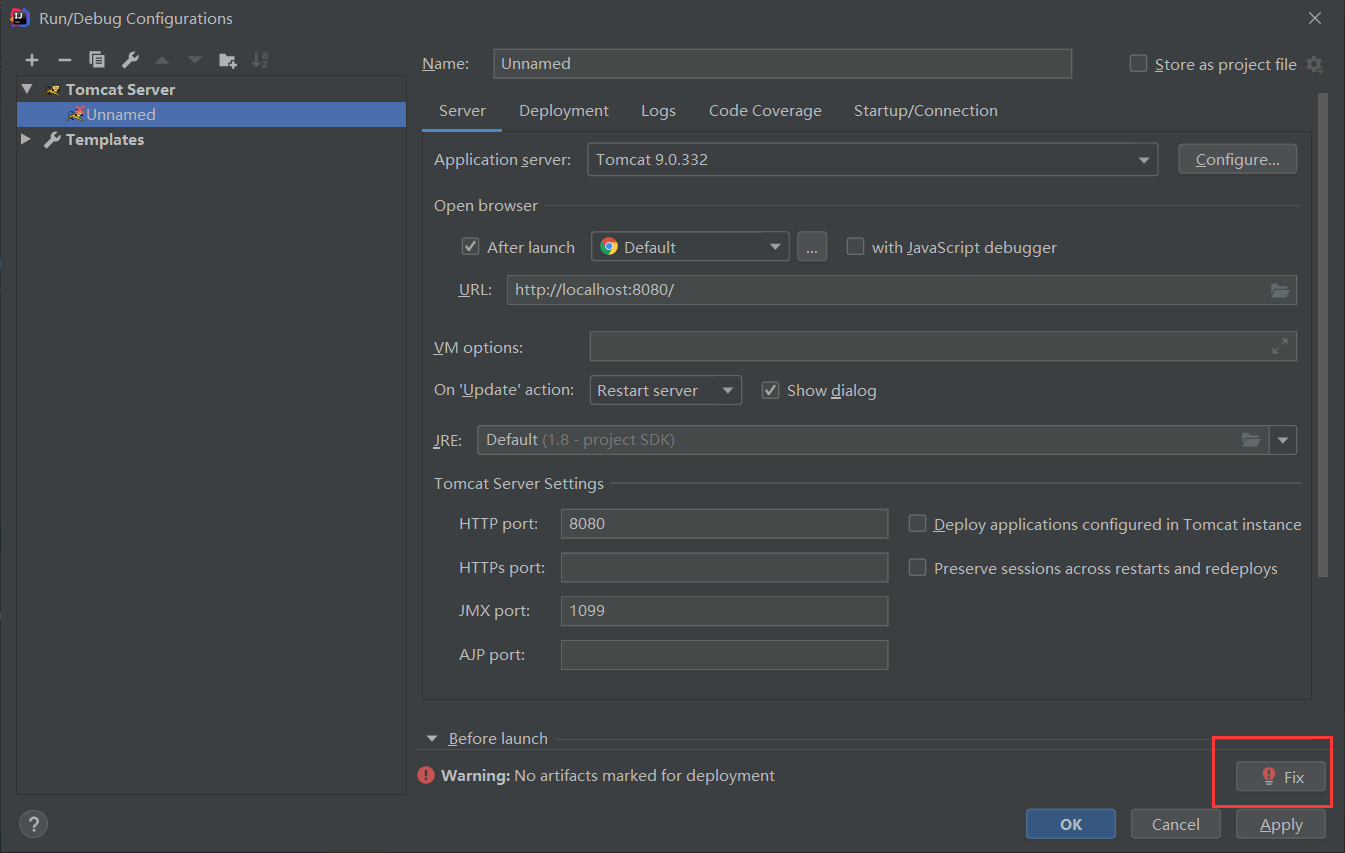Collapse the Tomcat Server tree node
This screenshot has height=853, width=1345.
click(x=27, y=89)
